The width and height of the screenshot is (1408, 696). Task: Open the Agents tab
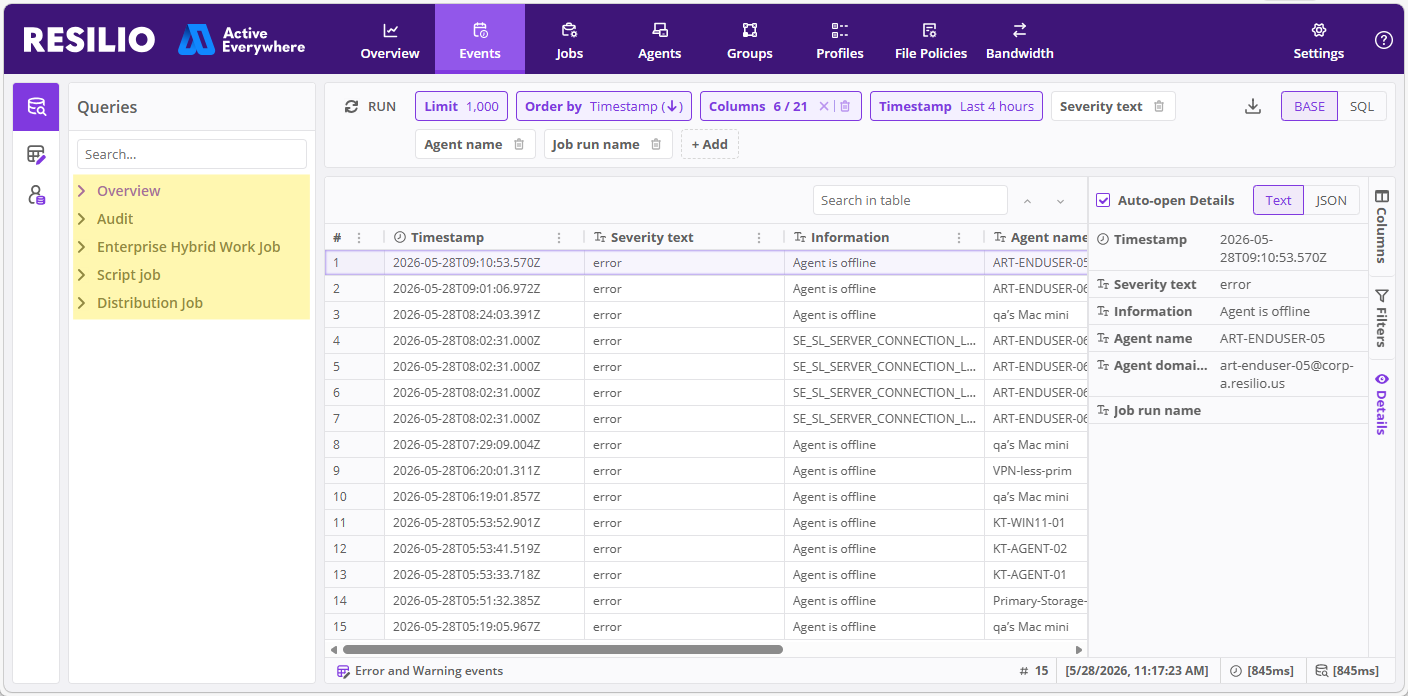point(659,40)
